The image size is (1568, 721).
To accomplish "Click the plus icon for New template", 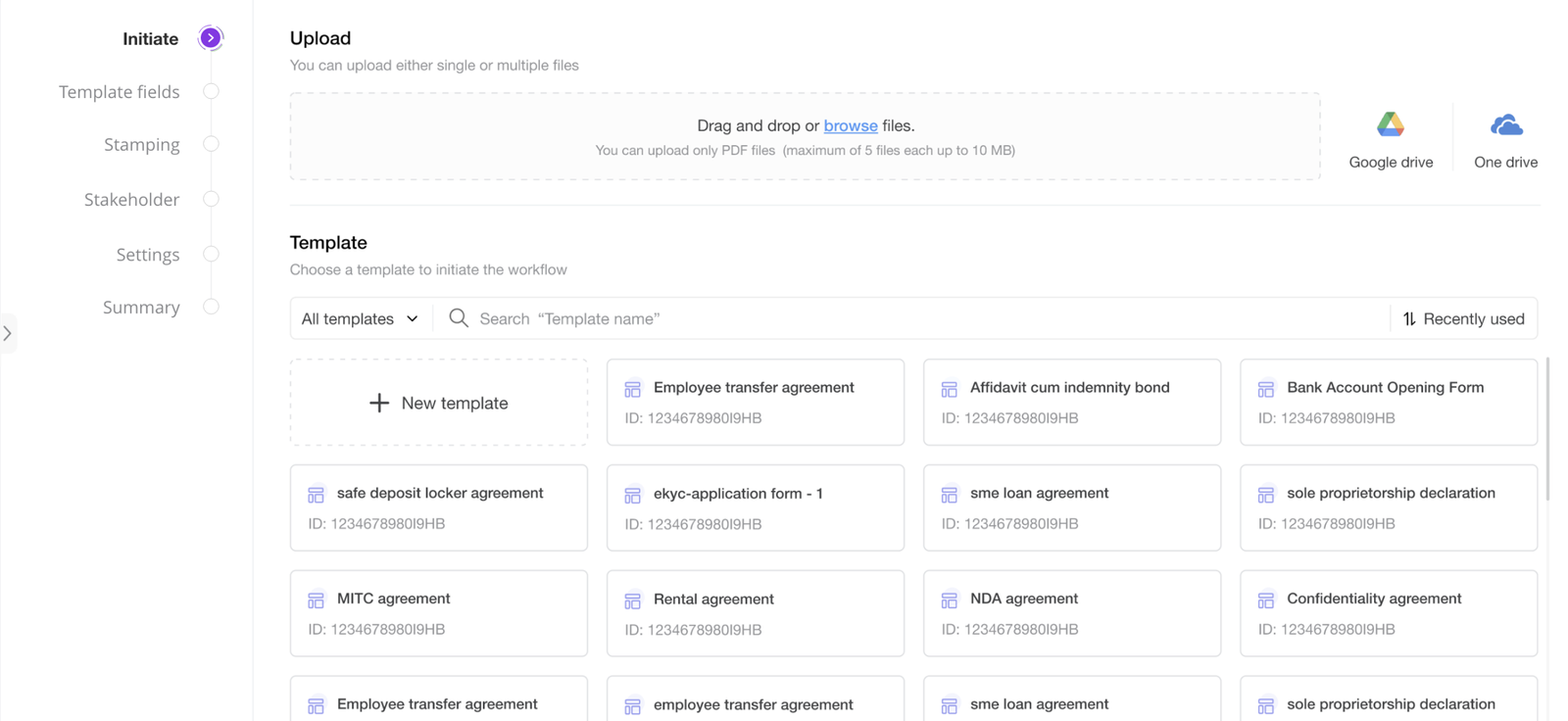I will (x=379, y=403).
